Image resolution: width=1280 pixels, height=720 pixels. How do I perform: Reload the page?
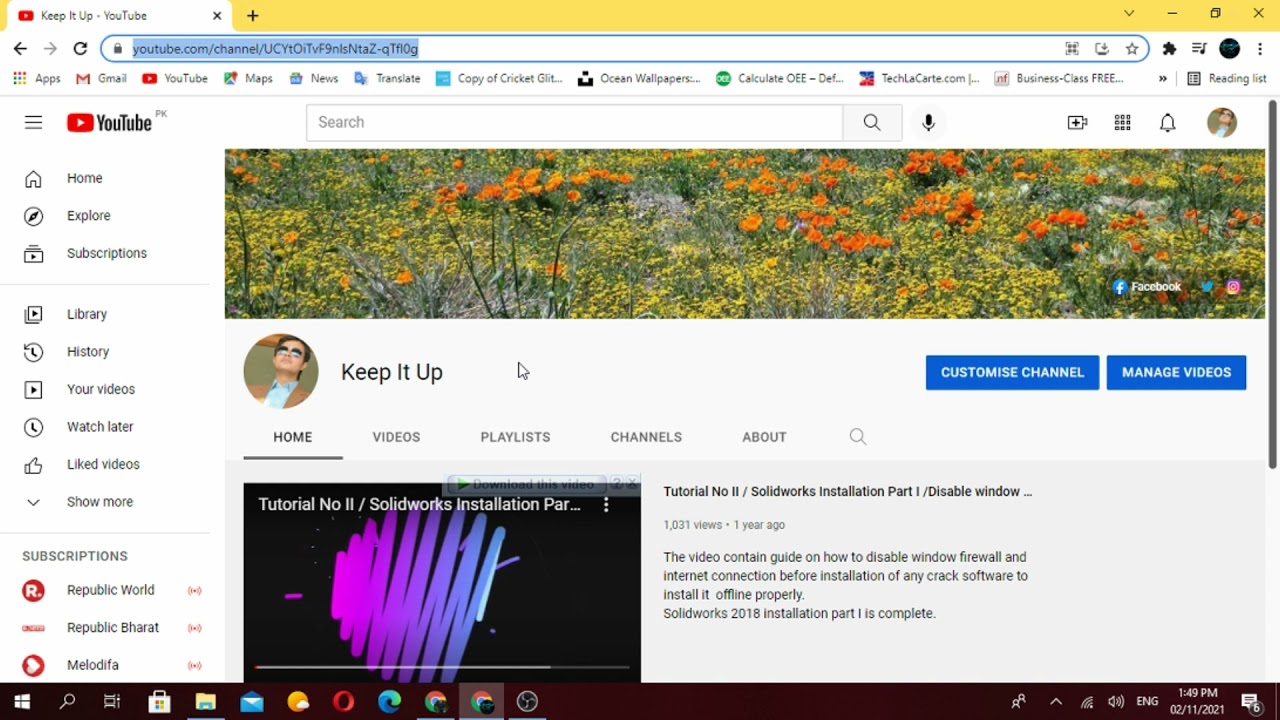(80, 48)
